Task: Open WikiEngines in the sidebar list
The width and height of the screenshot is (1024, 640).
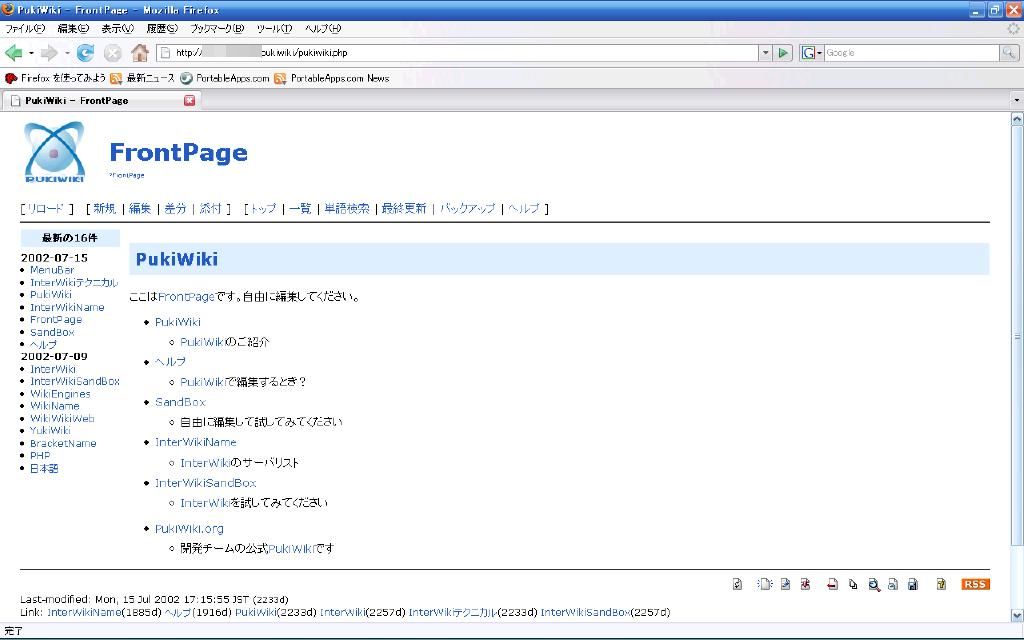Action: click(60, 394)
